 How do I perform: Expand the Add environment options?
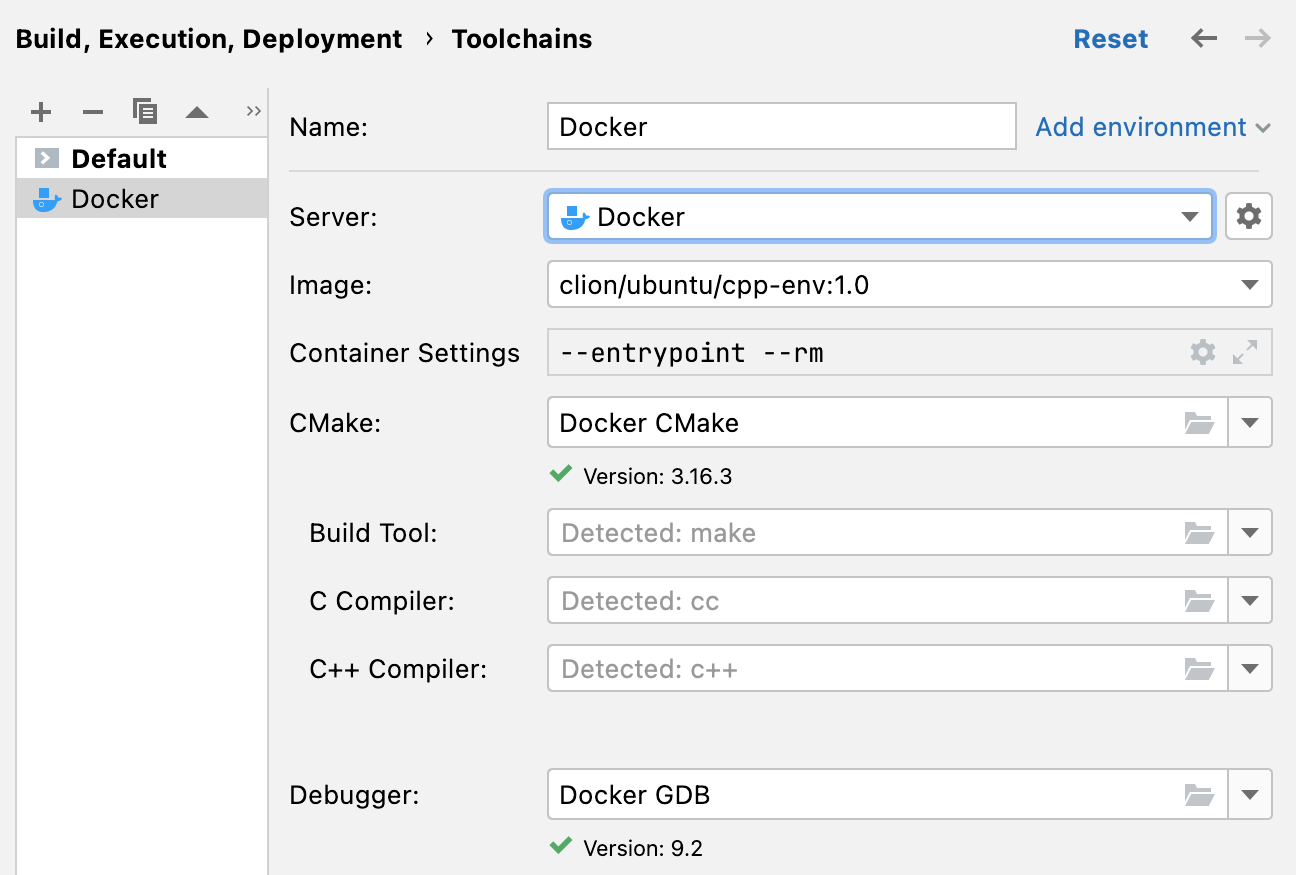1152,127
